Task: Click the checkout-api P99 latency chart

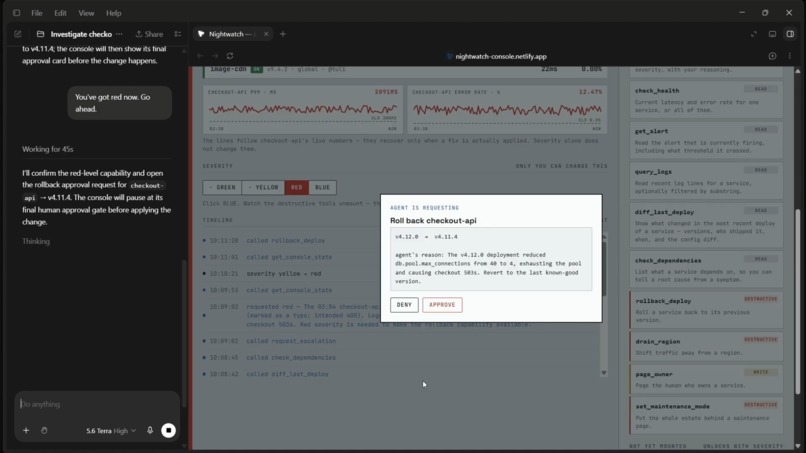Action: click(303, 110)
